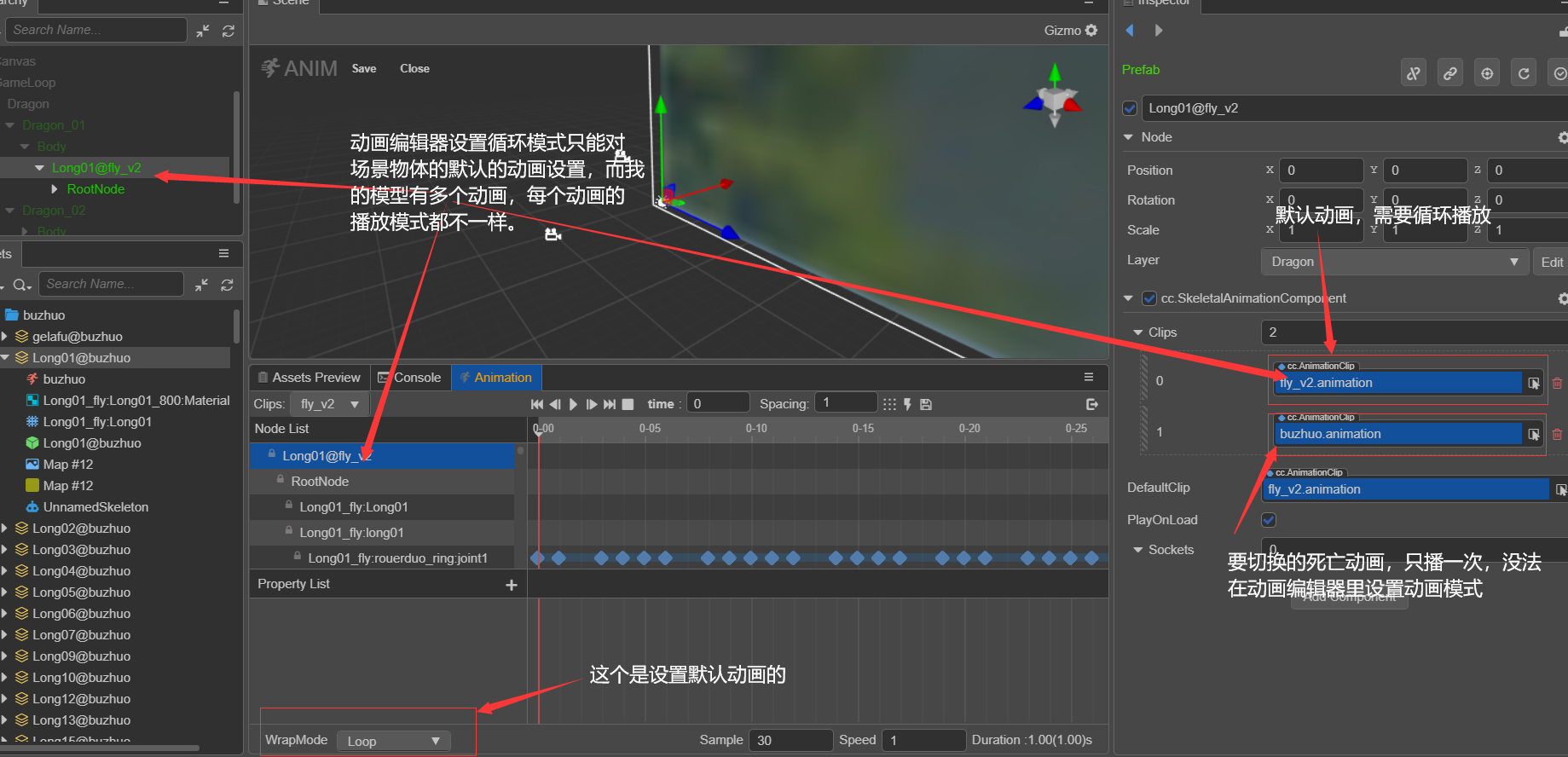1568x757 pixels.
Task: Go forward in Inspector history
Action: click(x=1158, y=31)
